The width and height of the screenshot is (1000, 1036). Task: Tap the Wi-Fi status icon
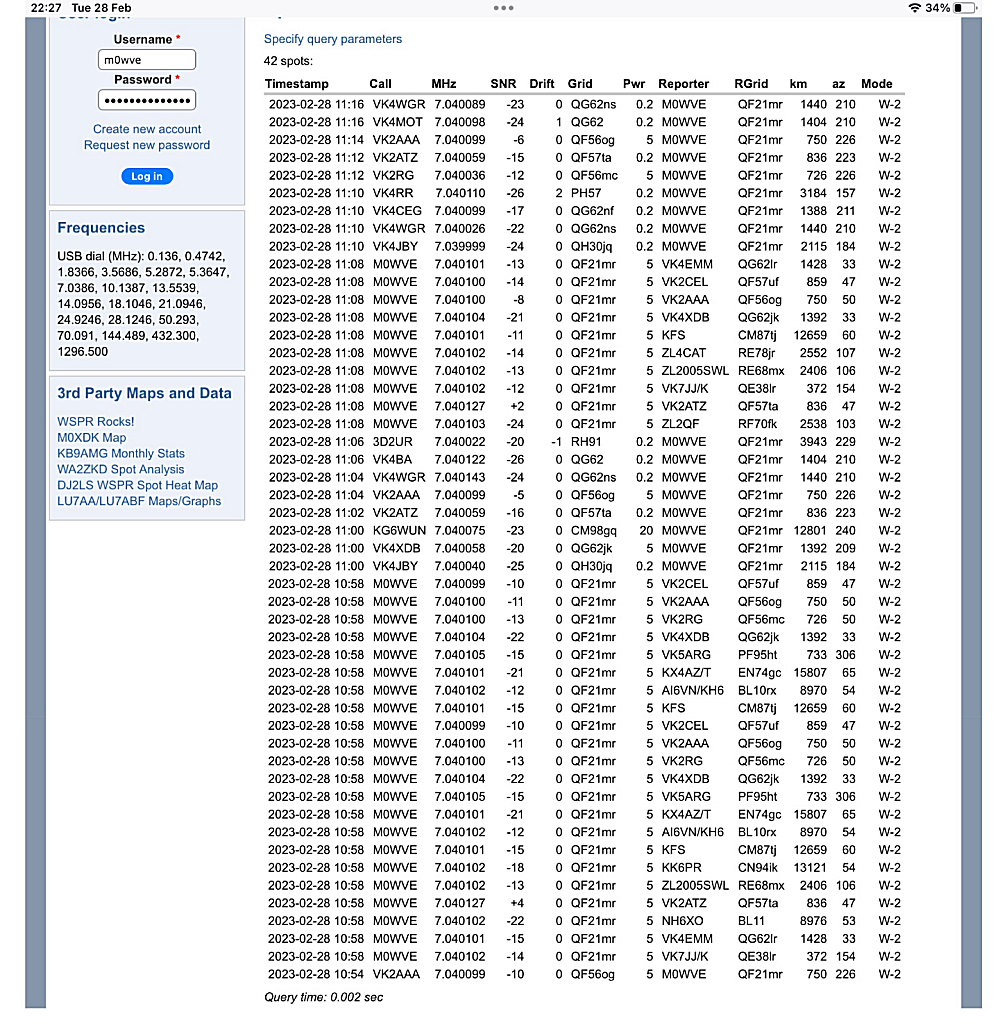coord(914,8)
